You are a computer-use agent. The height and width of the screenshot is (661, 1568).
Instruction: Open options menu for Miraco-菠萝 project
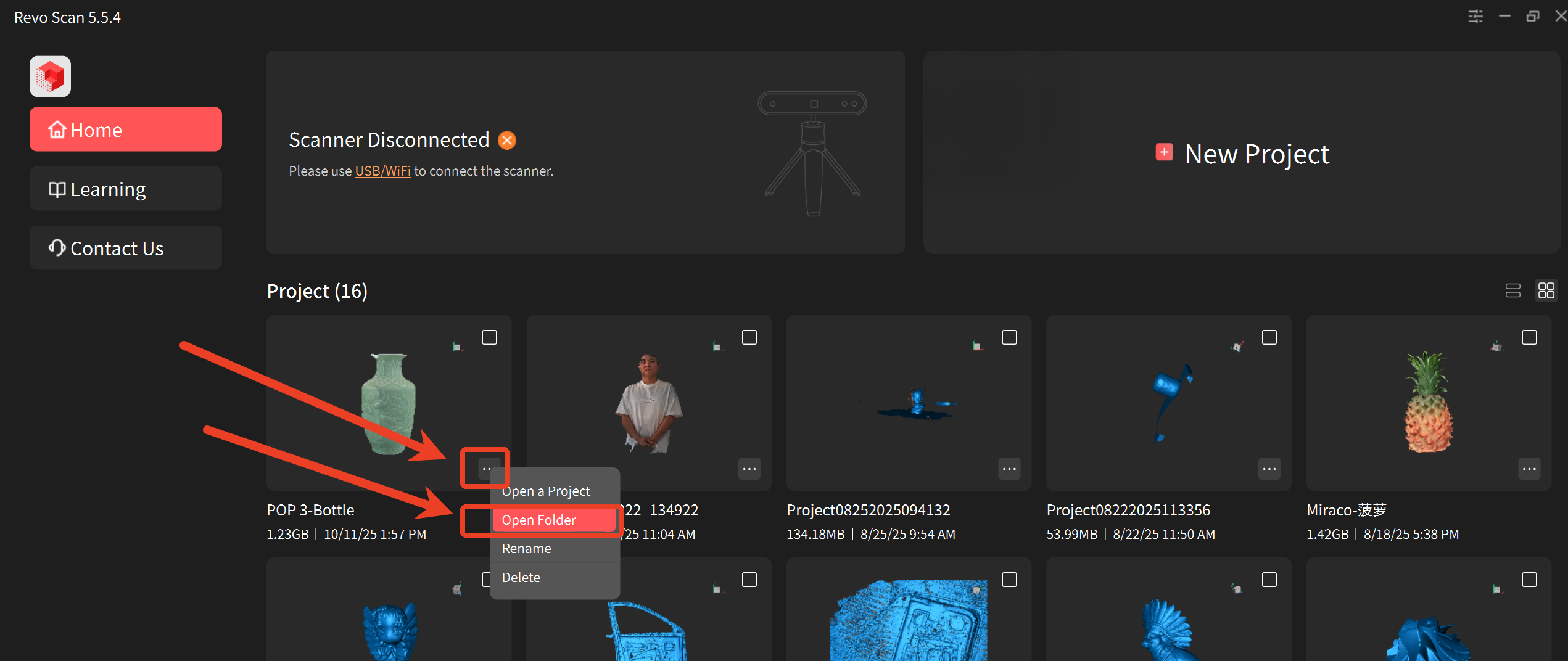[1529, 469]
